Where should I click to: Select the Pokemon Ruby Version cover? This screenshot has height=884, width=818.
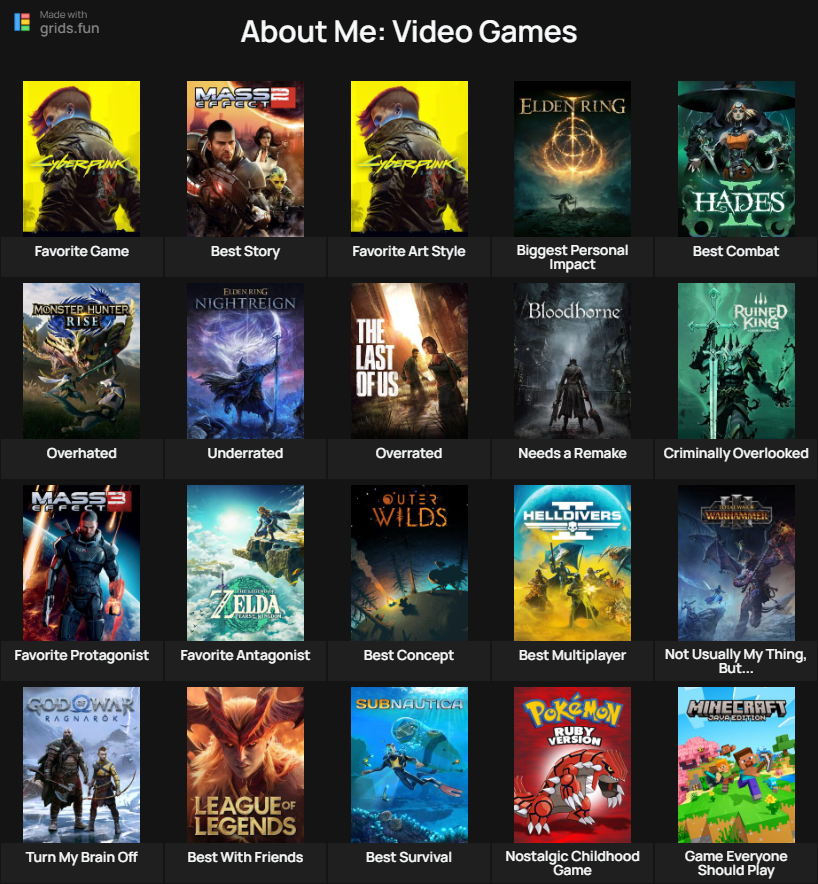(572, 765)
